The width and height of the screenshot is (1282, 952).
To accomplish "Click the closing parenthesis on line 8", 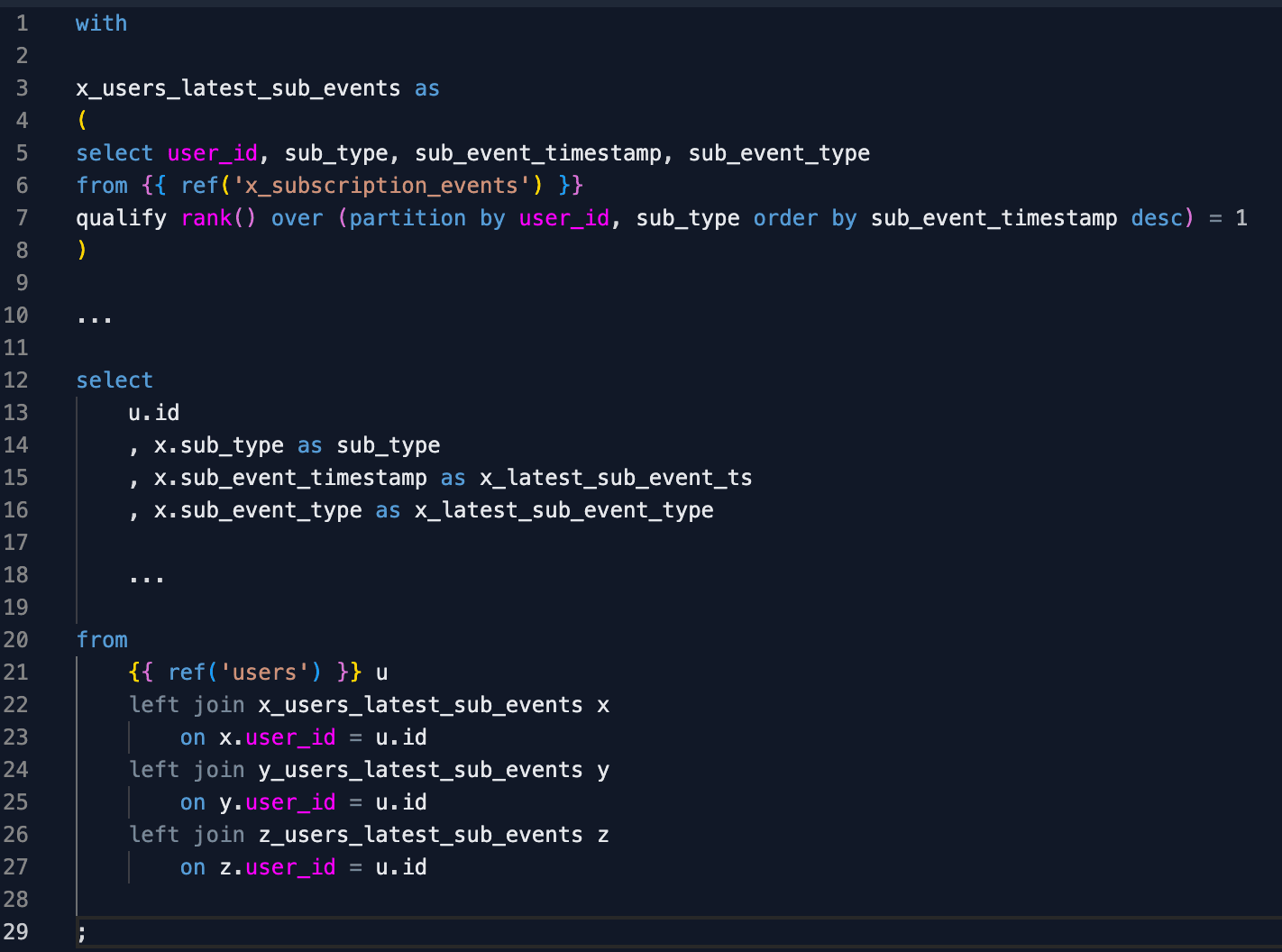I will (x=82, y=251).
